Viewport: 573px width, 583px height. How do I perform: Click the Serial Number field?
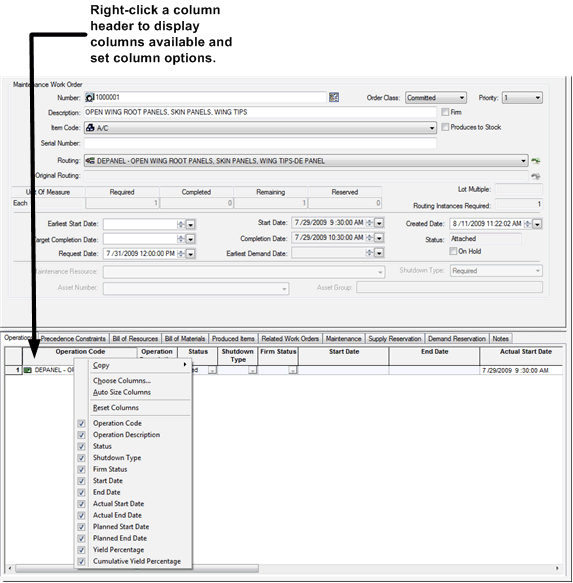point(260,143)
